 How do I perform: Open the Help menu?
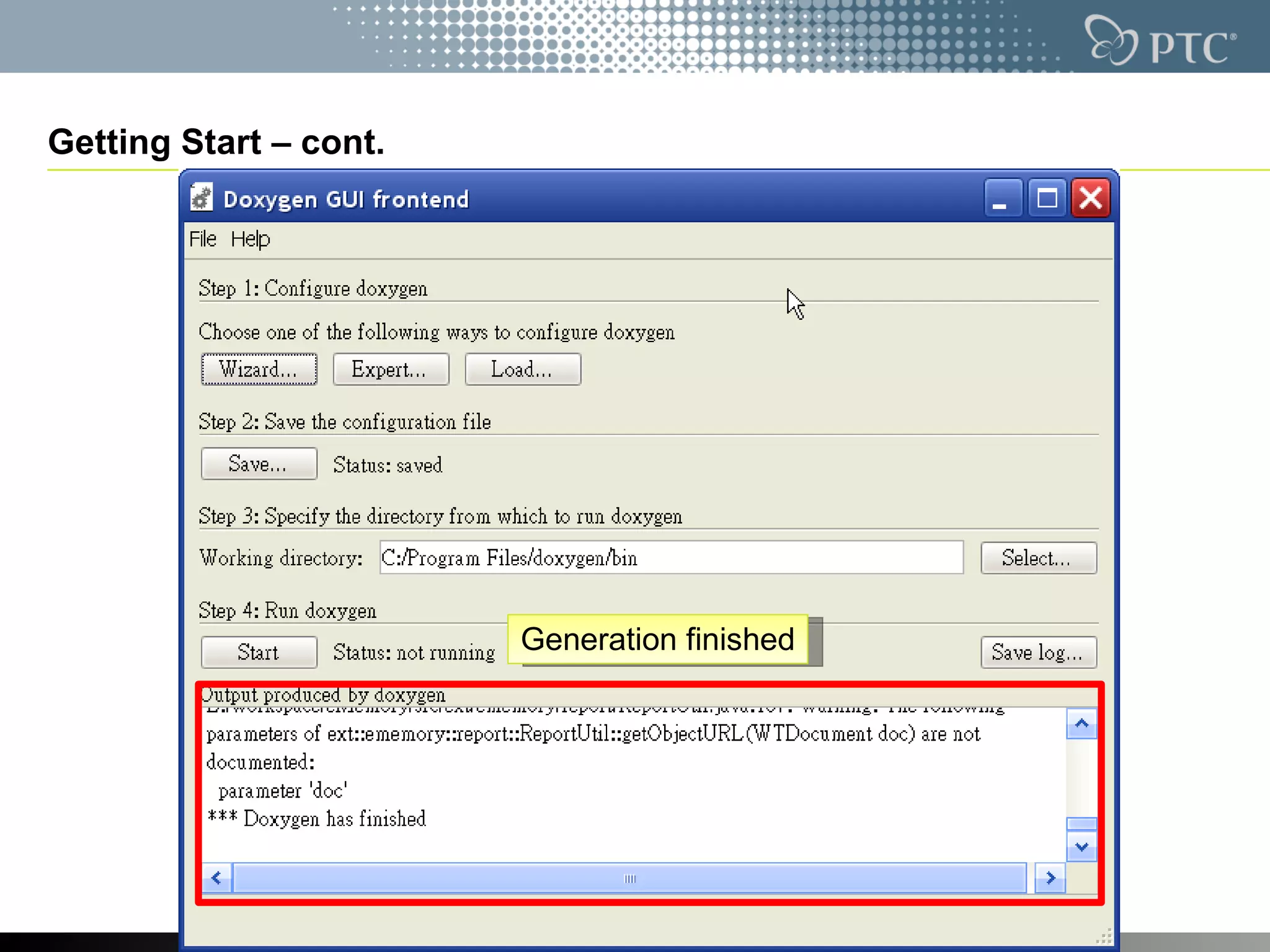[x=250, y=239]
